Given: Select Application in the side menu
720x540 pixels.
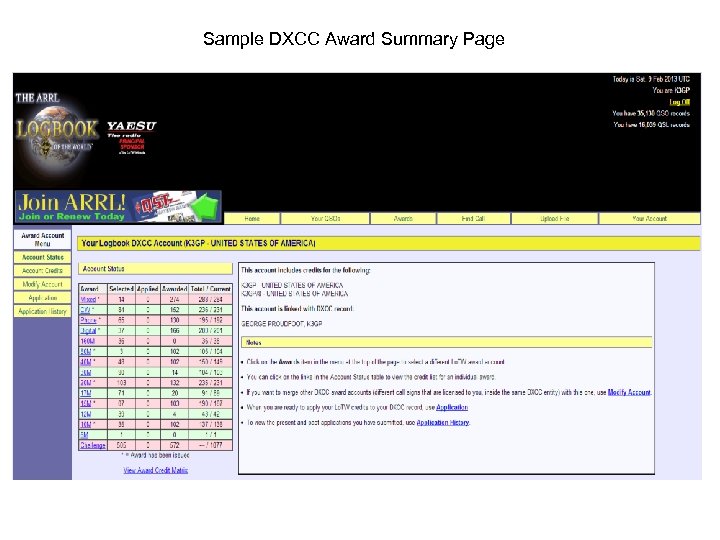Looking at the screenshot, I should tap(43, 298).
